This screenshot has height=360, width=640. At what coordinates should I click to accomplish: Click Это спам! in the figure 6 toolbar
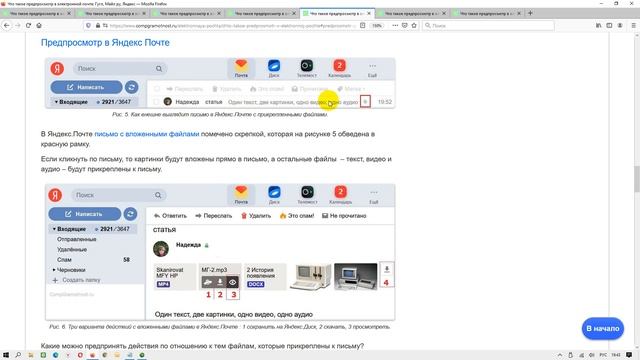tap(297, 216)
